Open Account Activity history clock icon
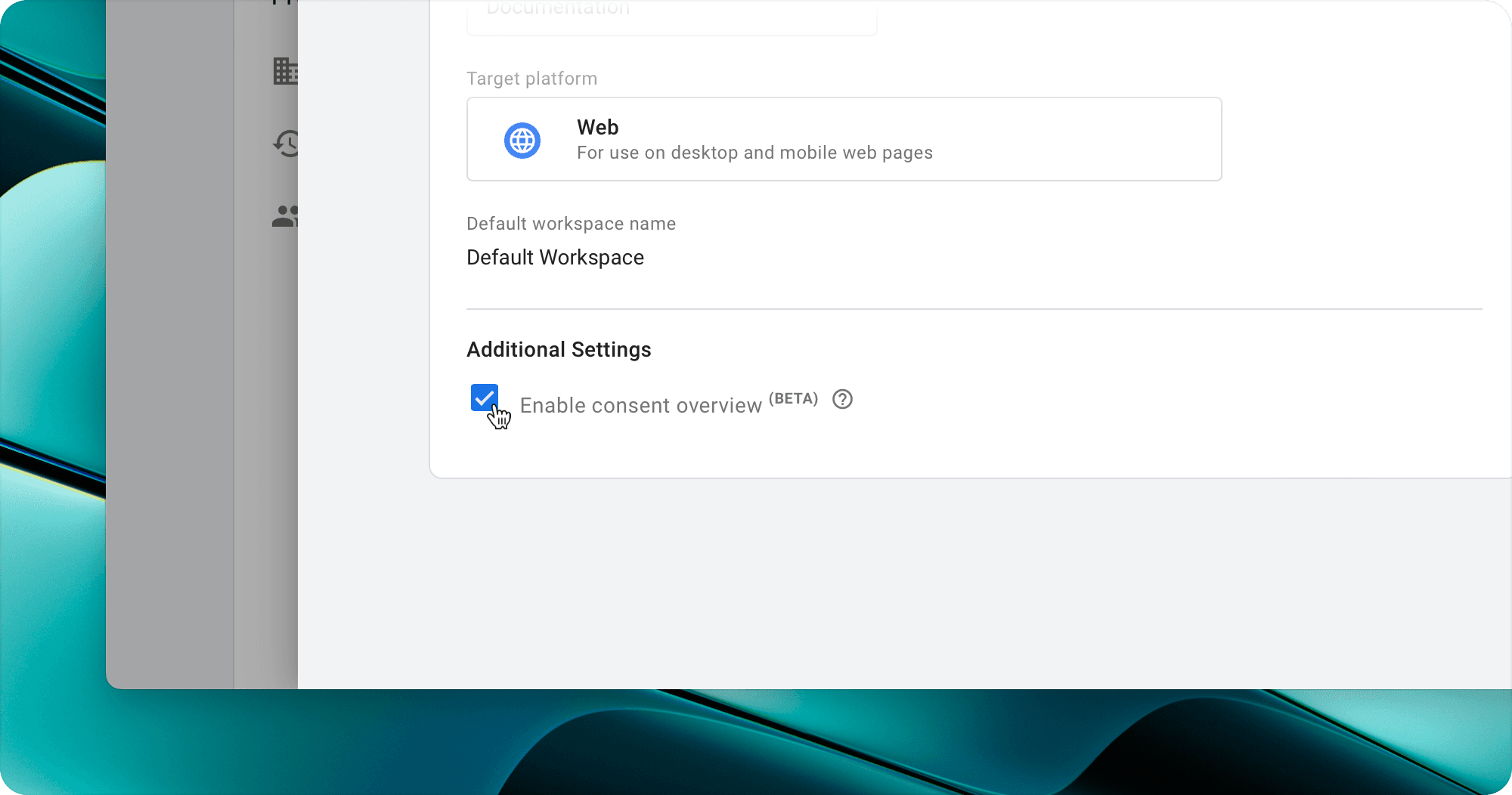 [x=287, y=144]
